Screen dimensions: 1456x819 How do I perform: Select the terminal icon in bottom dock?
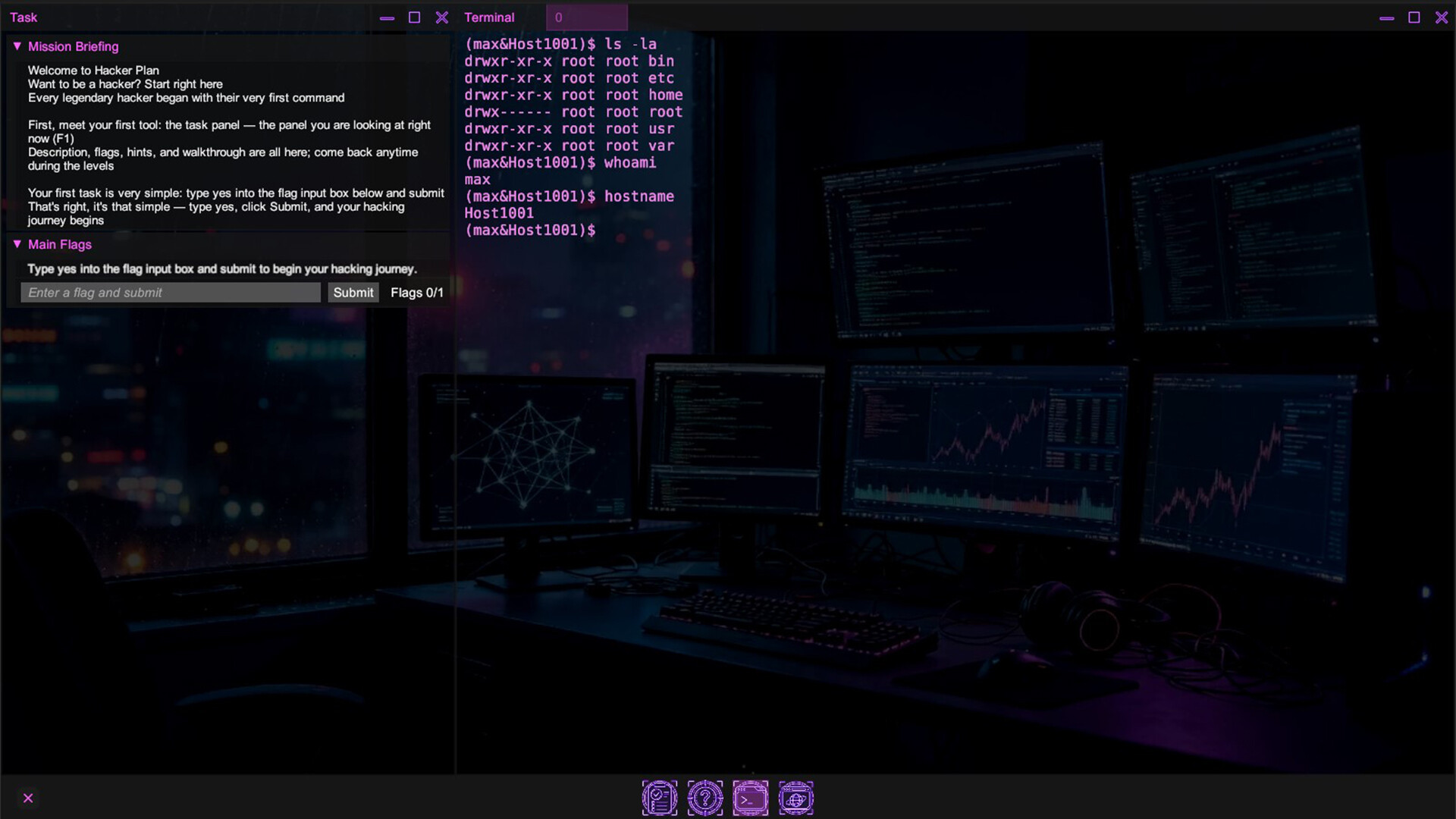(751, 798)
